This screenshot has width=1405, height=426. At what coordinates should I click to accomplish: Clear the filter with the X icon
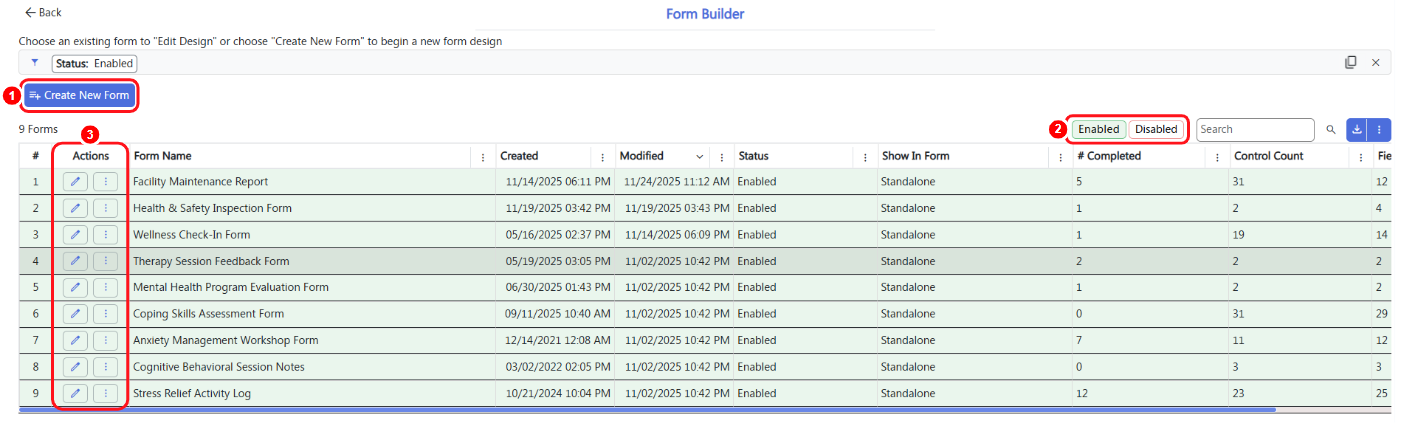pos(1375,62)
